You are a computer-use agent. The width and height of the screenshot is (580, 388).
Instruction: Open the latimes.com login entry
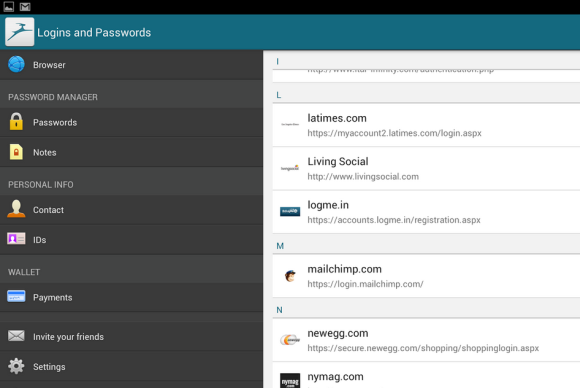click(x=426, y=125)
